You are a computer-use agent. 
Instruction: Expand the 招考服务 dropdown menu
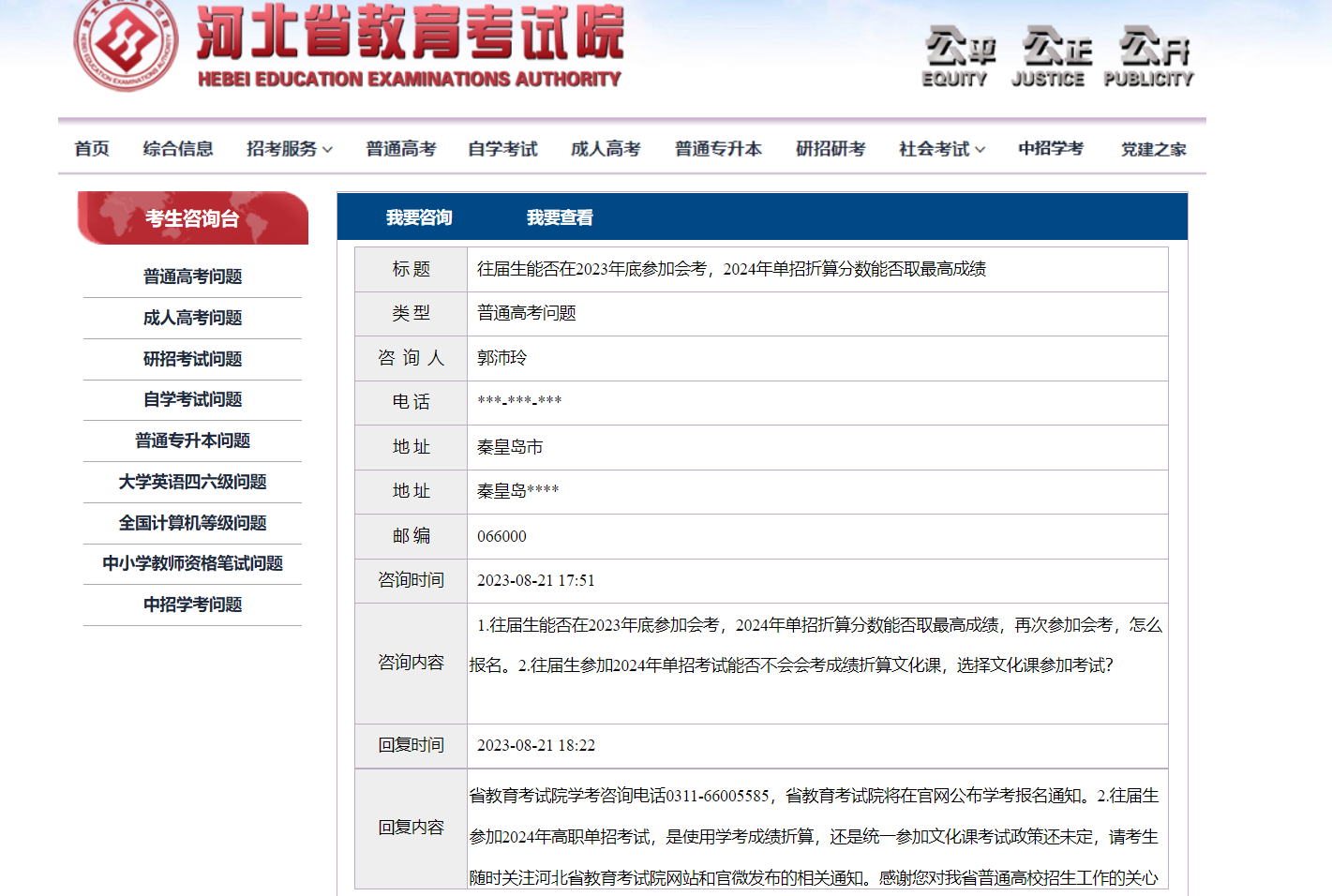click(x=290, y=149)
